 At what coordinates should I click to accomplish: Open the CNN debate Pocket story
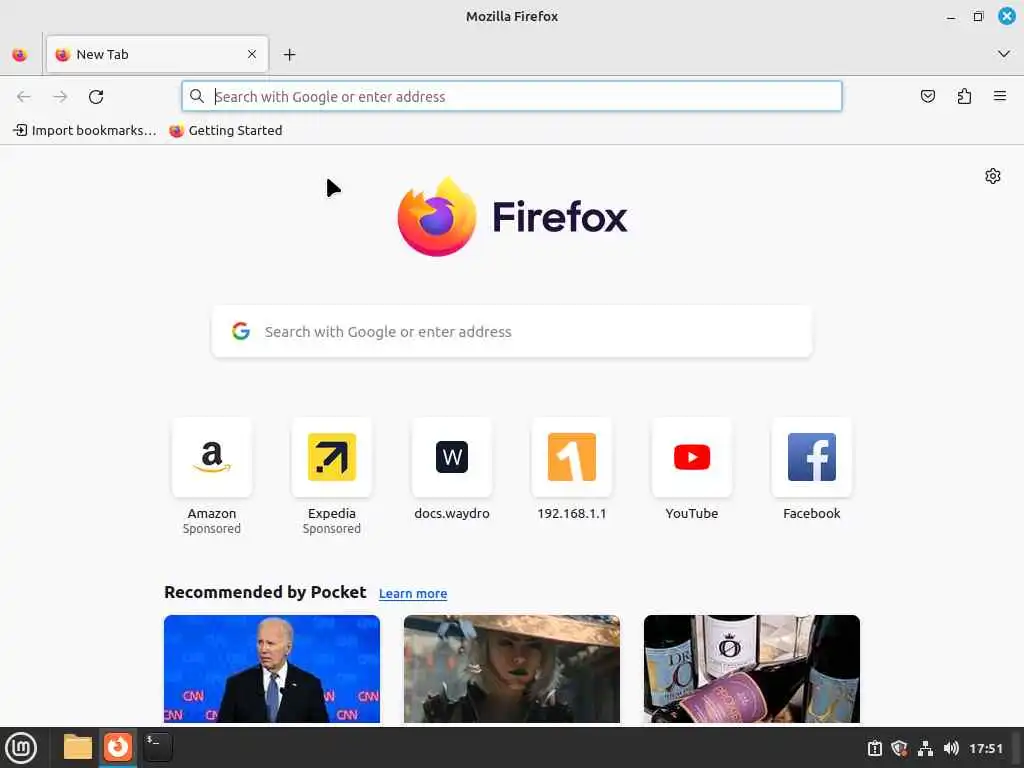pos(272,669)
